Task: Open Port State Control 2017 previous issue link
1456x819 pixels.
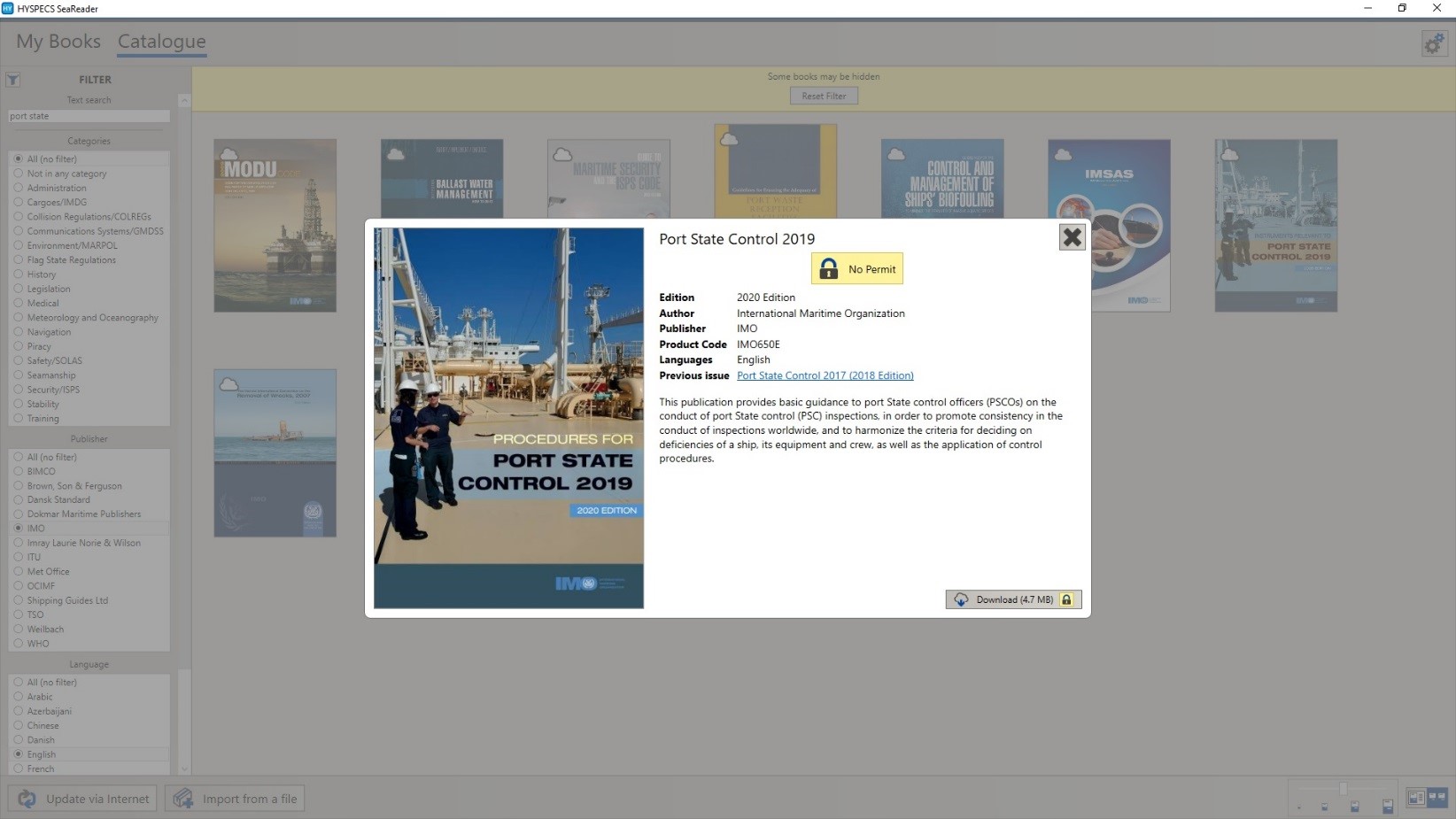Action: click(x=825, y=375)
